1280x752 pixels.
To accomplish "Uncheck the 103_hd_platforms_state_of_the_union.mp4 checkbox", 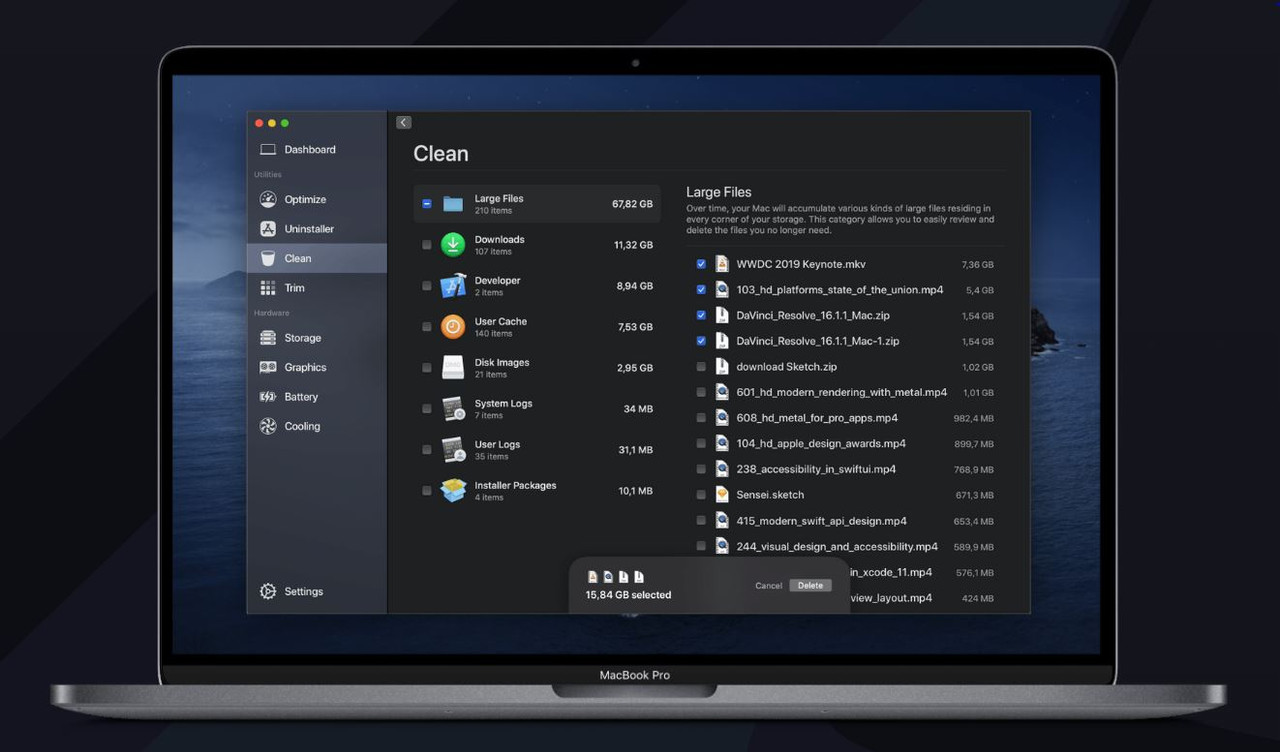I will pyautogui.click(x=701, y=290).
